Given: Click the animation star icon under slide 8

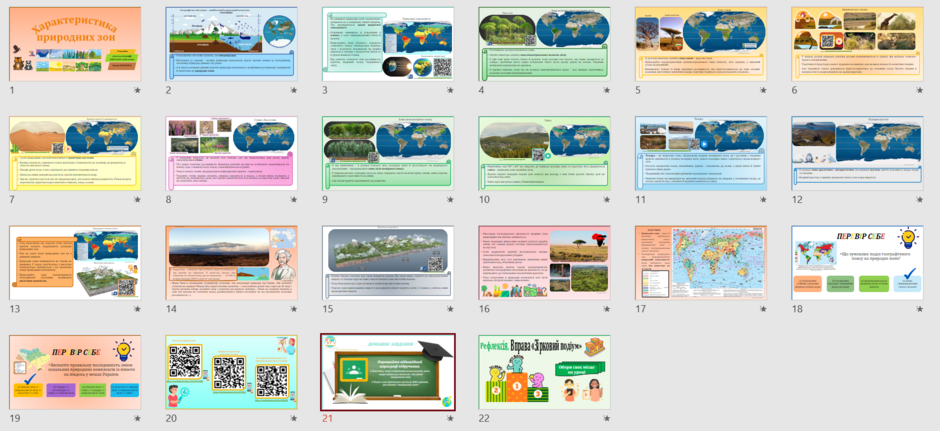Looking at the screenshot, I should pyautogui.click(x=294, y=200).
